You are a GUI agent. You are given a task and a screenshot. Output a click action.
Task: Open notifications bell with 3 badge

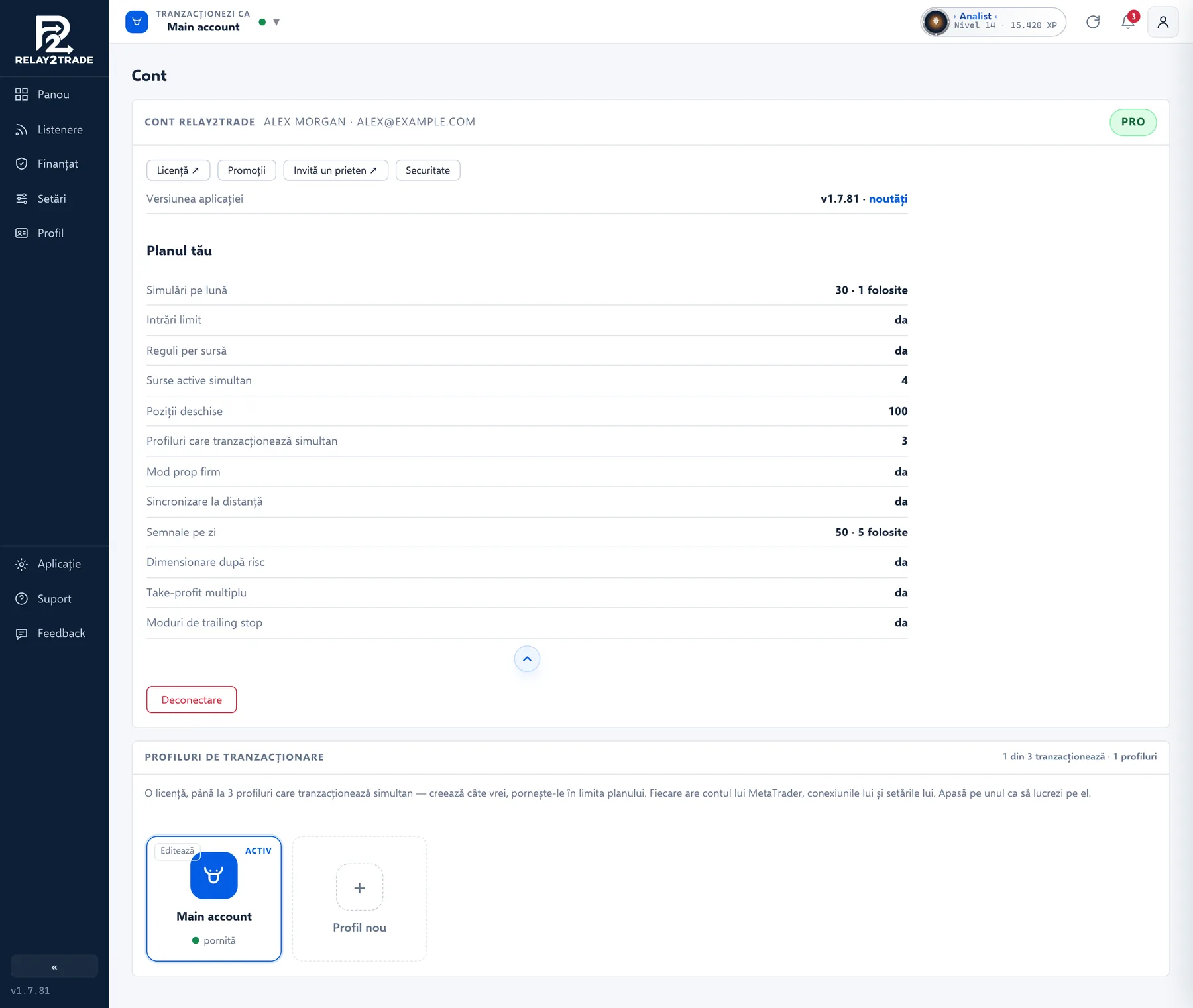coord(1129,22)
